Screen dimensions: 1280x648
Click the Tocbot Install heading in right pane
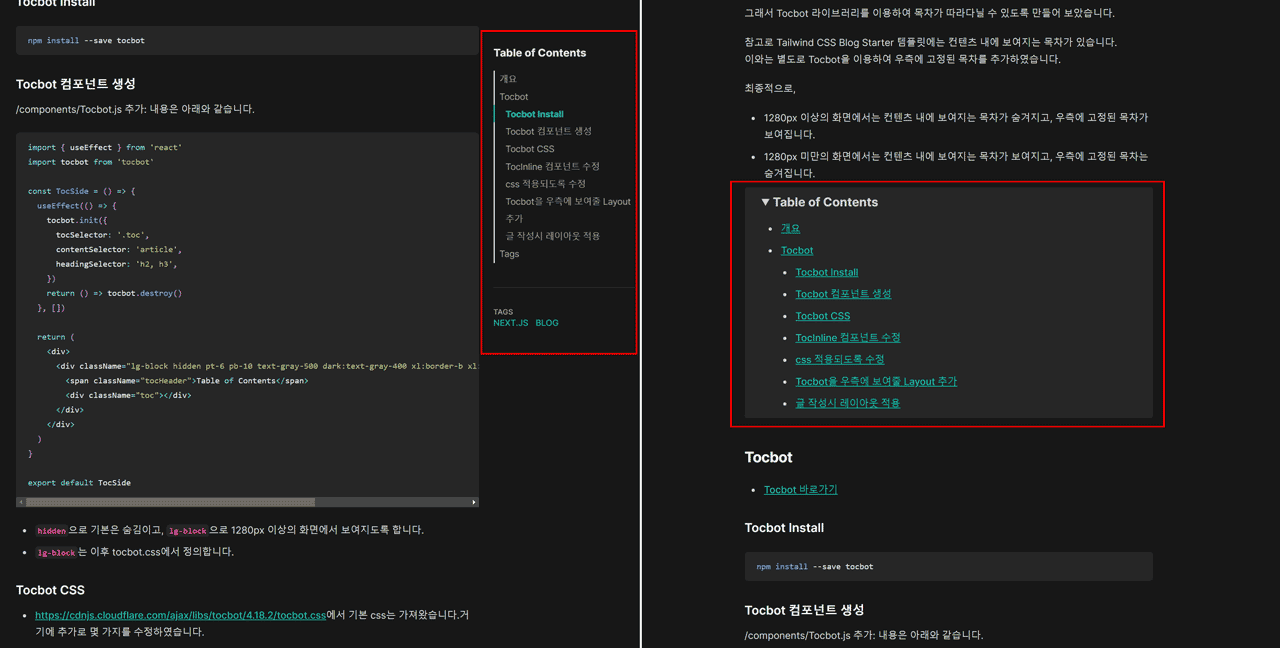pyautogui.click(x=784, y=528)
